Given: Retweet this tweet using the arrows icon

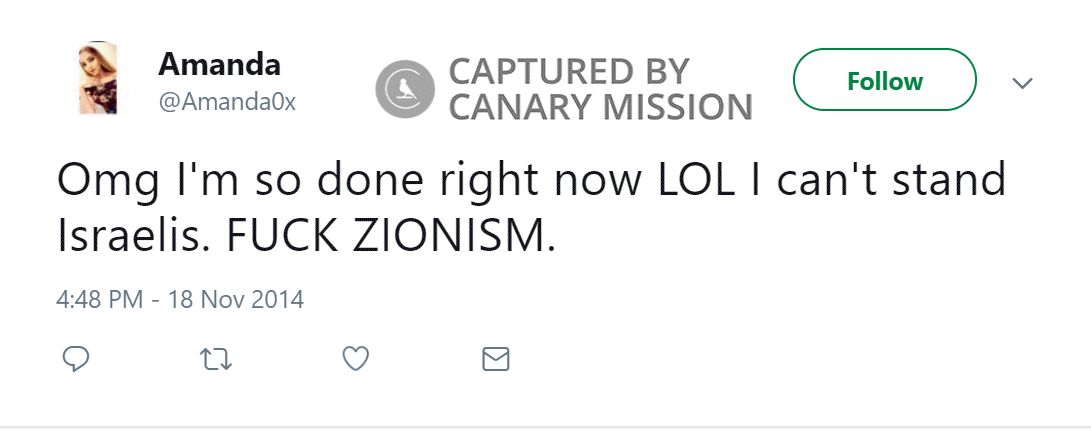Looking at the screenshot, I should coord(216,358).
